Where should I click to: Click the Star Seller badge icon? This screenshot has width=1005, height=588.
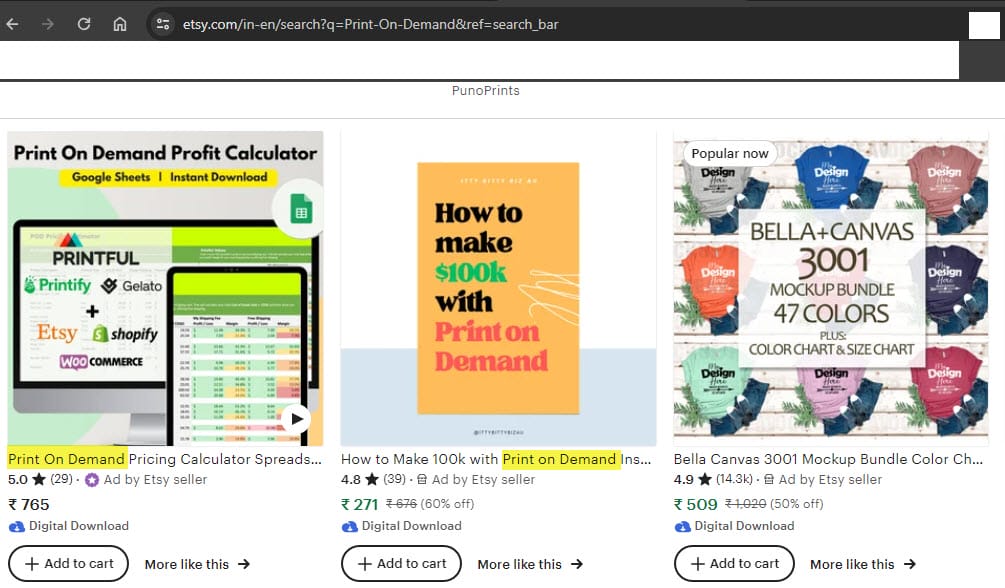[x=92, y=480]
